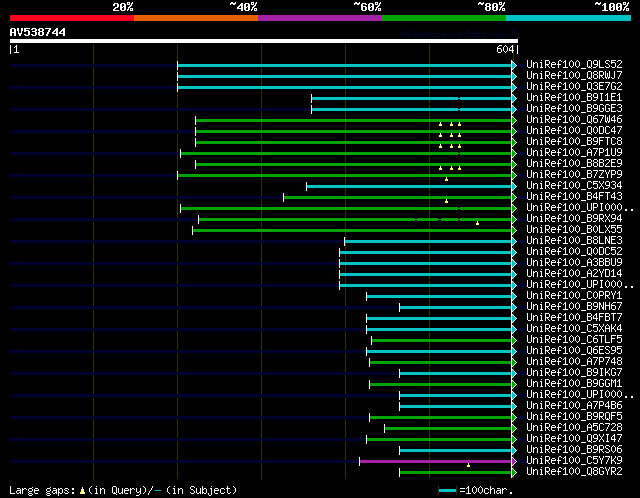Select the UniRef100_B9GGM1 label
The height and width of the screenshot is (498, 640).
(574, 384)
